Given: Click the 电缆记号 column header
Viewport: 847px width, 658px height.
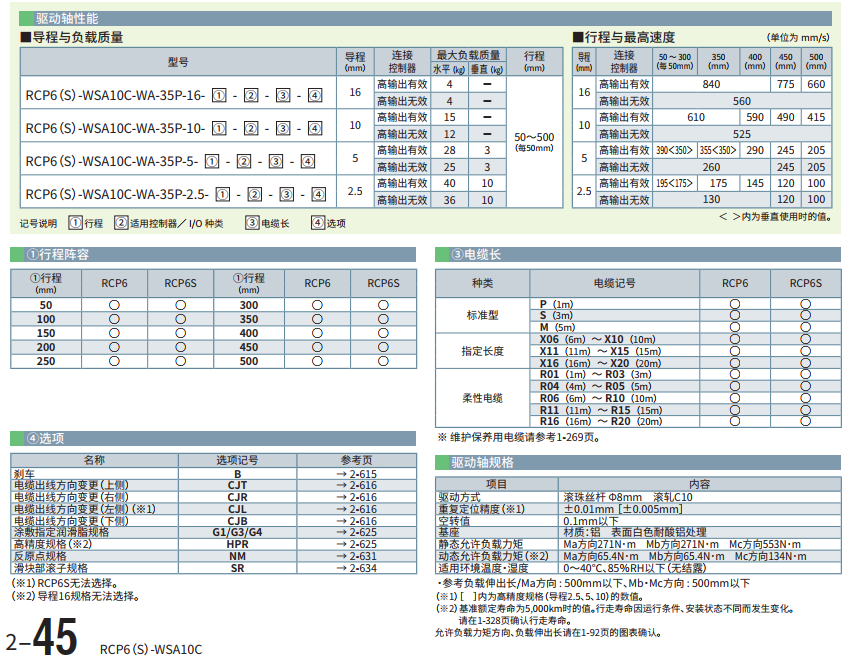Looking at the screenshot, I should 615,283.
